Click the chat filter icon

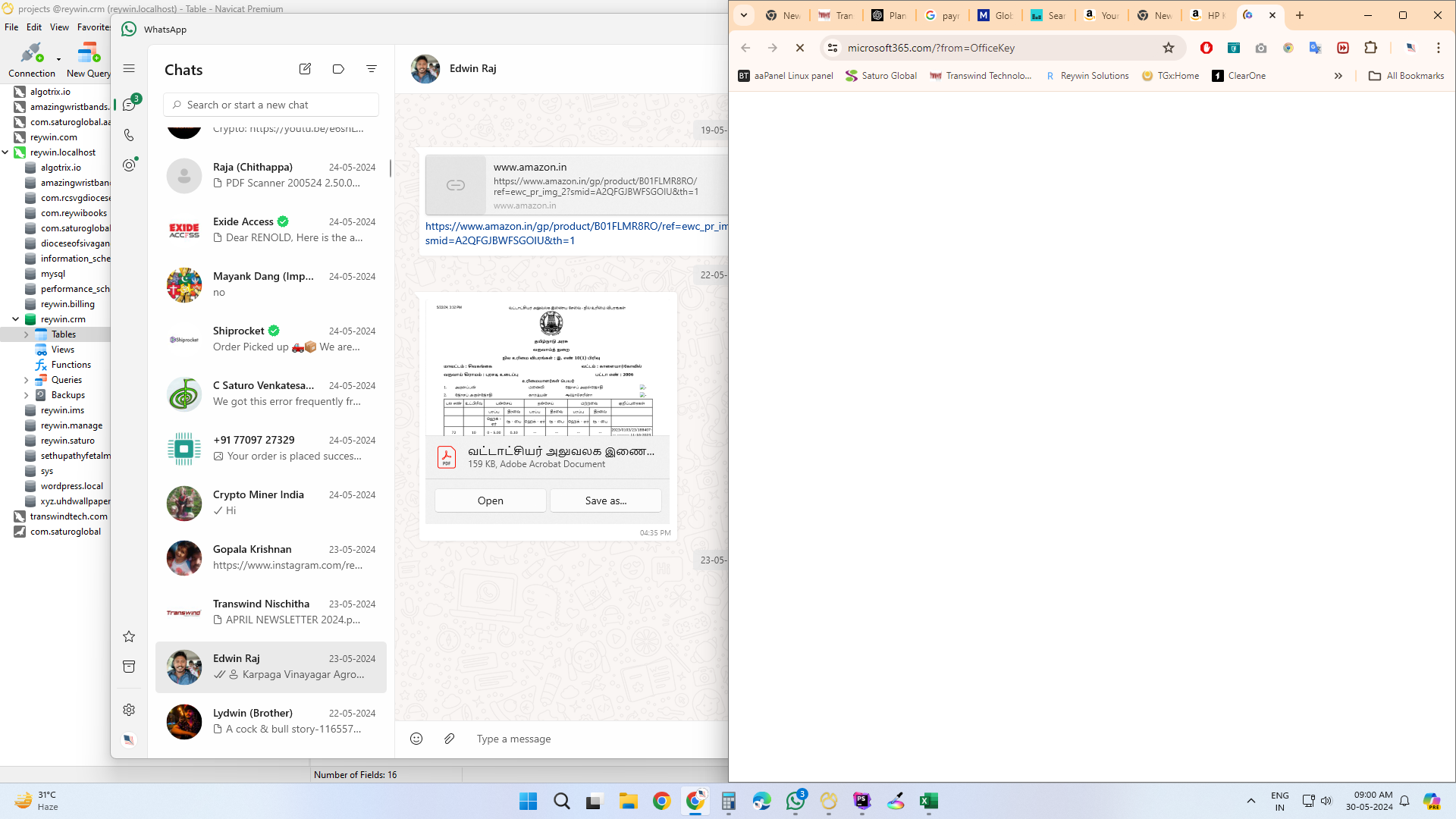point(372,69)
